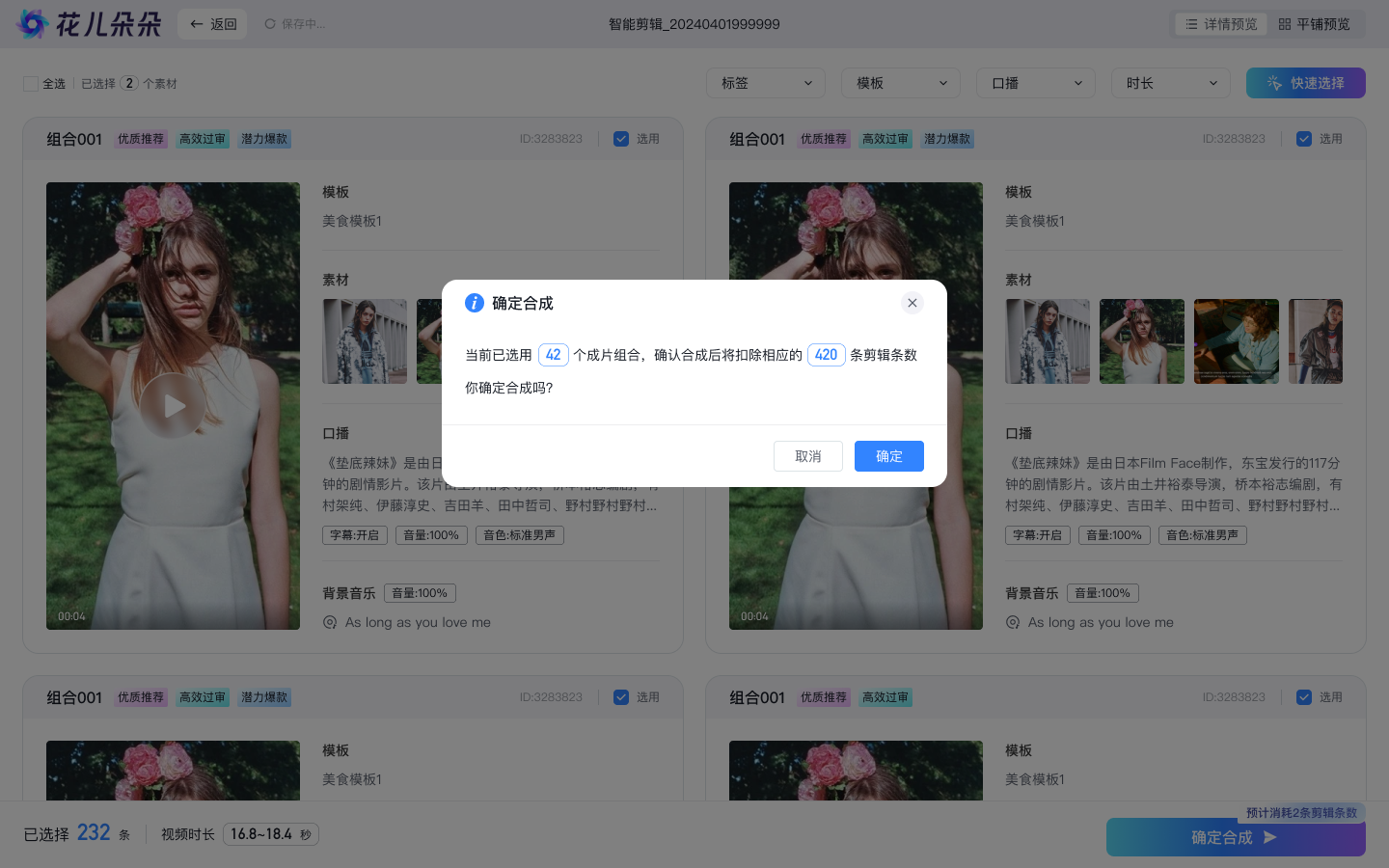Close the 确定合成 dialog with X
Image resolution: width=1389 pixels, height=868 pixels.
click(912, 303)
